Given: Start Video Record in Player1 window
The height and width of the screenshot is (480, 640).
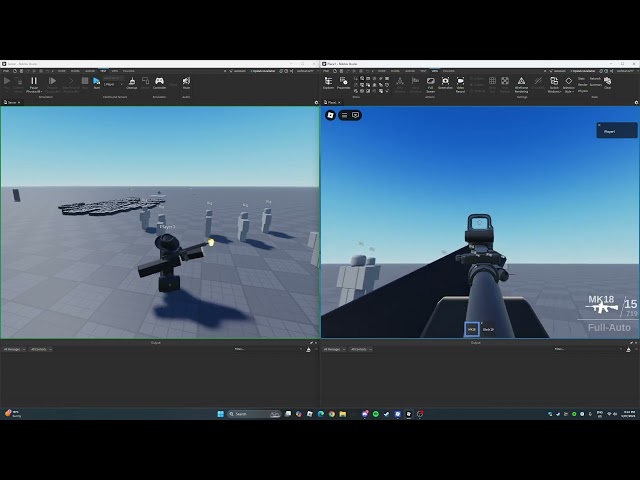Looking at the screenshot, I should click(x=460, y=84).
